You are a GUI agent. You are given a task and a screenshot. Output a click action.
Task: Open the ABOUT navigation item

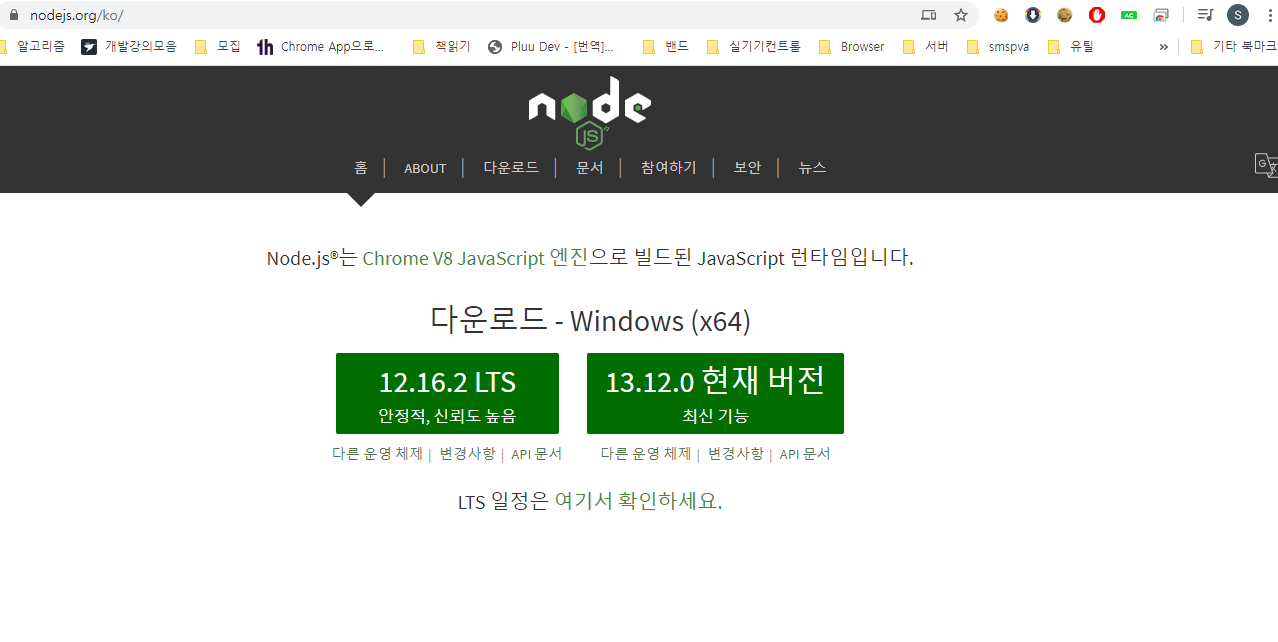coord(425,168)
